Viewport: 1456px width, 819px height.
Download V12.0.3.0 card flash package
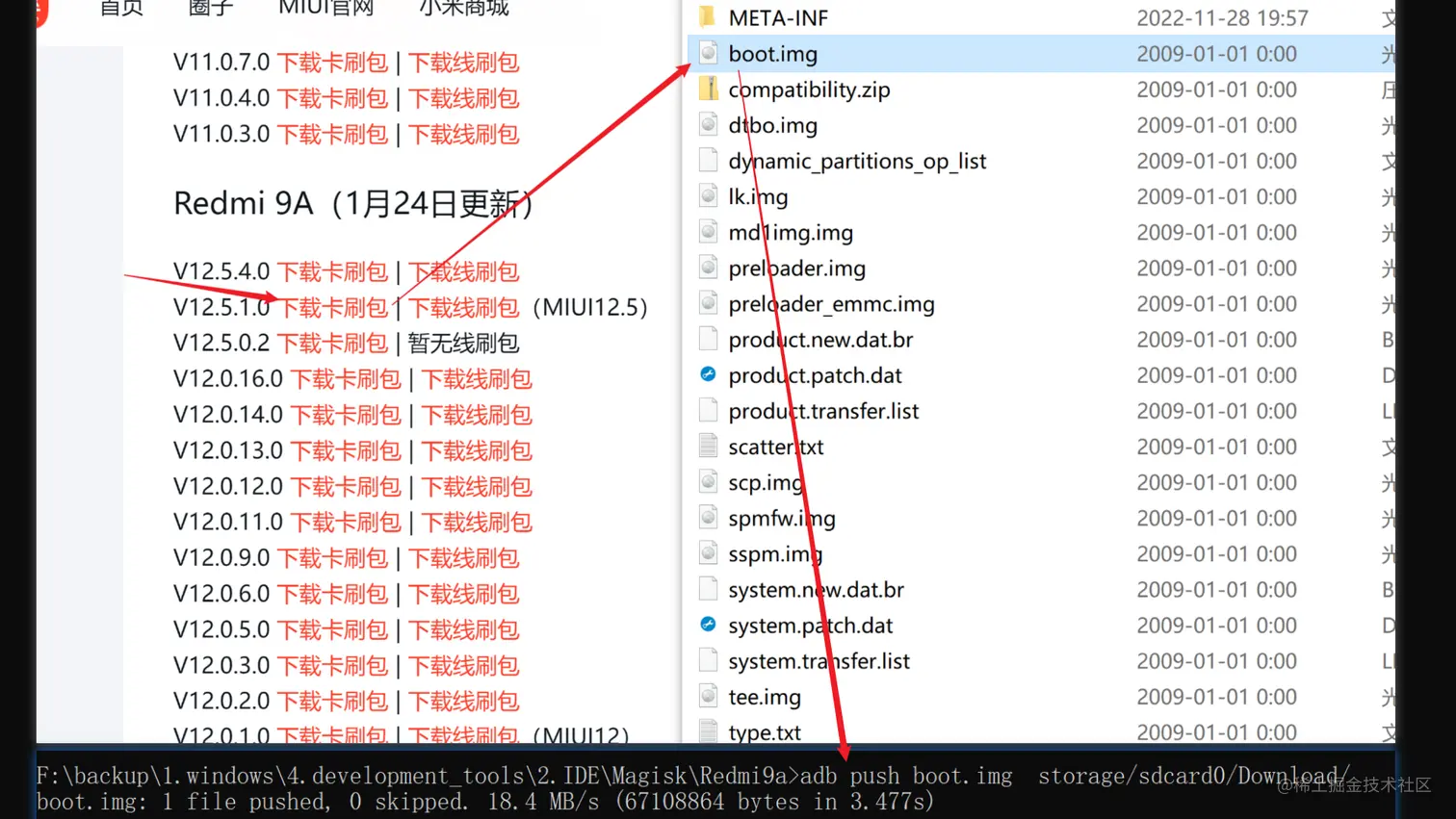pyautogui.click(x=332, y=665)
